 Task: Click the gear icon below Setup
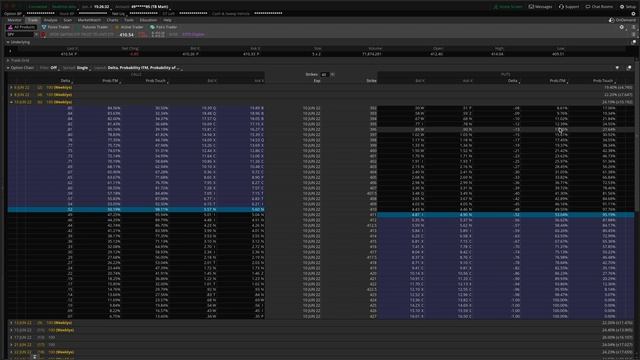[x=633, y=13]
